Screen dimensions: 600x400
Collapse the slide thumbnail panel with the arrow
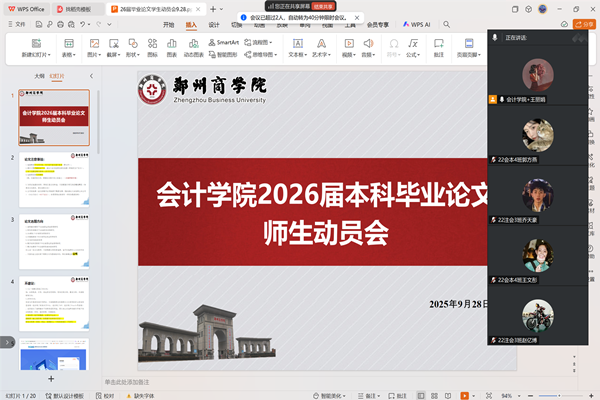pyautogui.click(x=91, y=75)
